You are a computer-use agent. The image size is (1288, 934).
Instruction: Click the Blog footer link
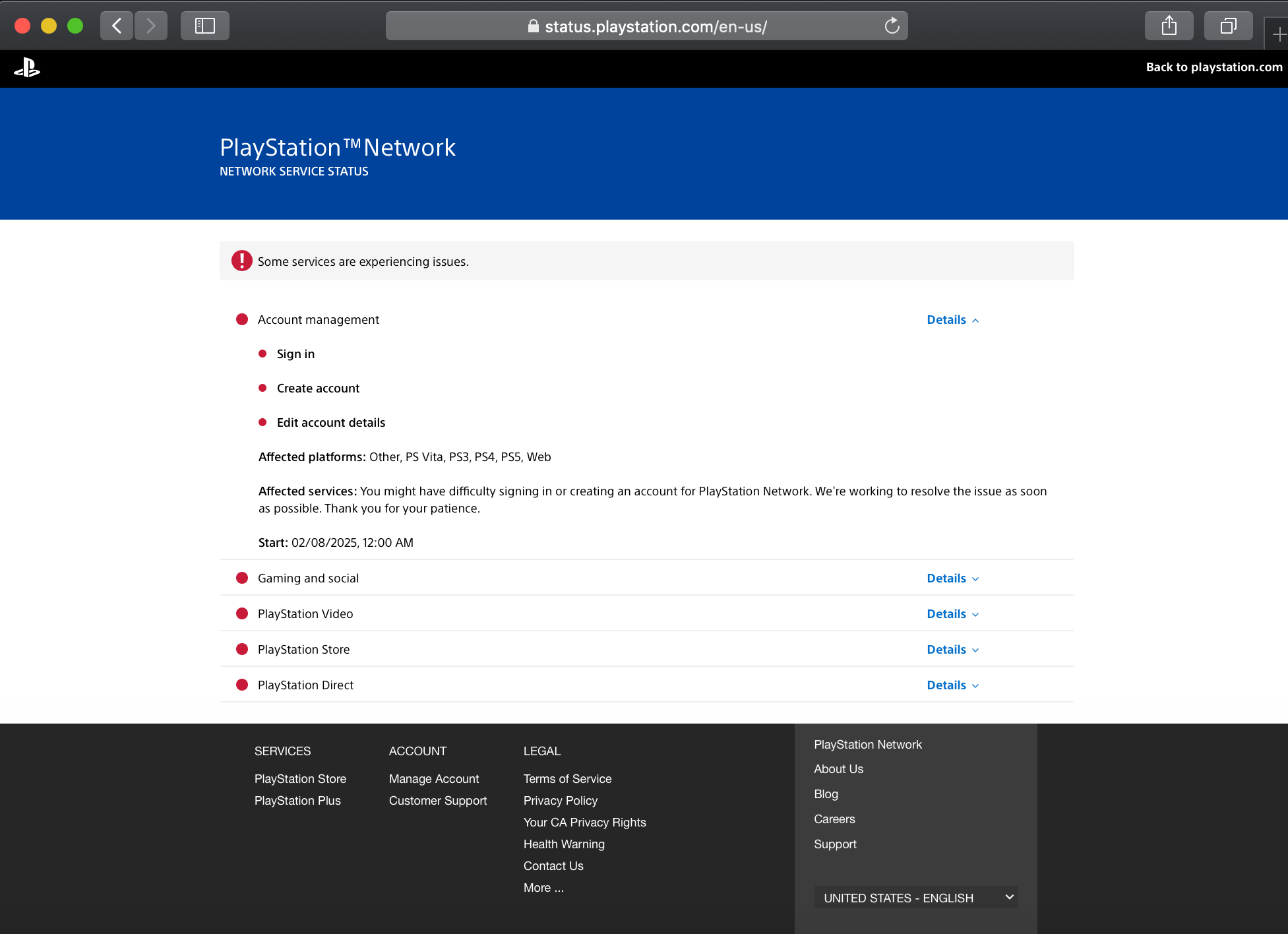pos(826,794)
